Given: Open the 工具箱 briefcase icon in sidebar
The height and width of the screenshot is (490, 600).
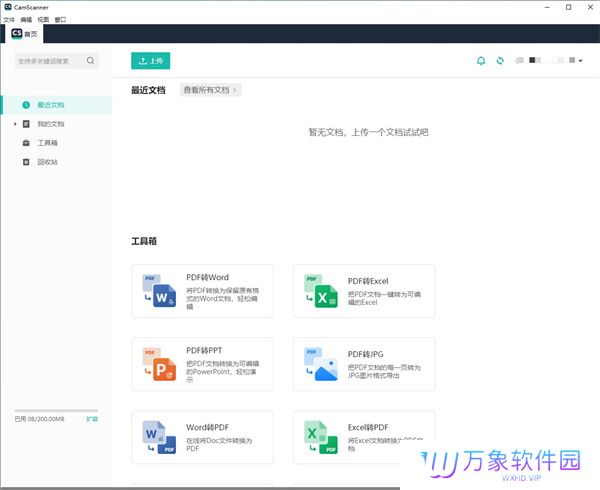Looking at the screenshot, I should point(26,143).
